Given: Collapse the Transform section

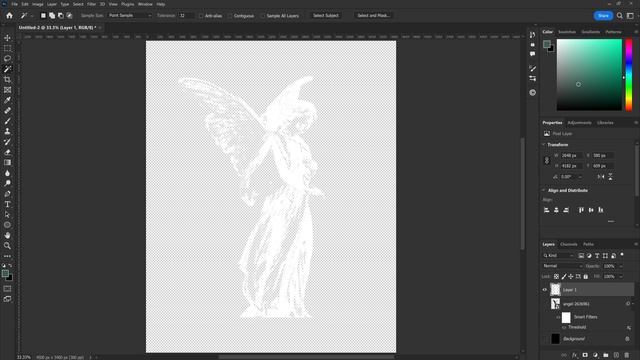Looking at the screenshot, I should 544,145.
